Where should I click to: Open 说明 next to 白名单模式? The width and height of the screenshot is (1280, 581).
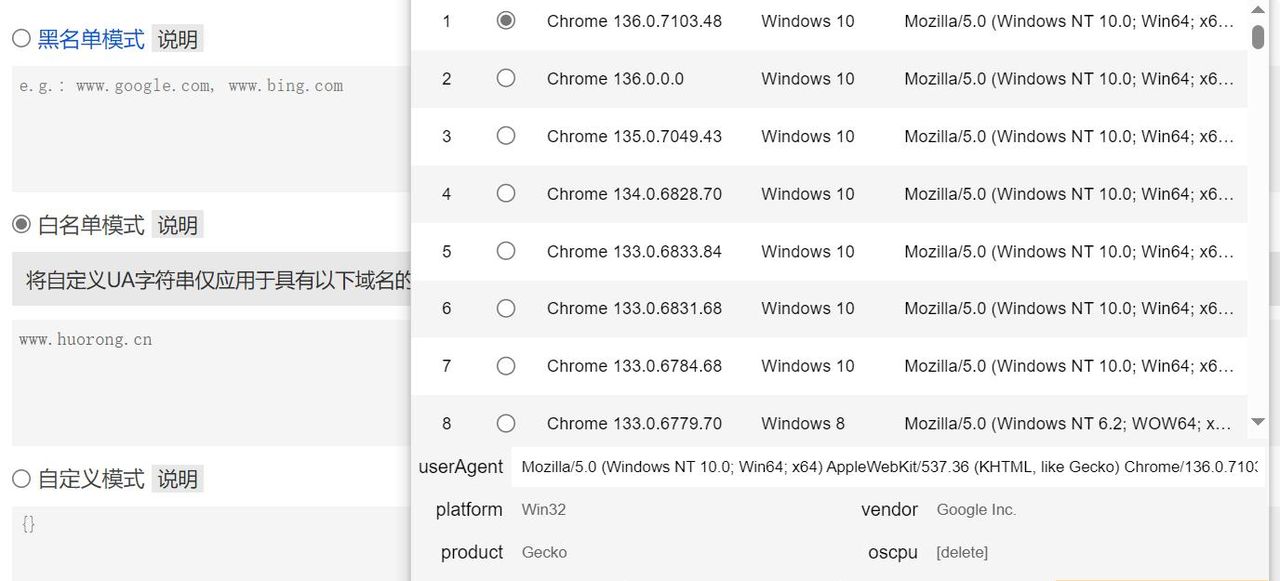click(178, 226)
